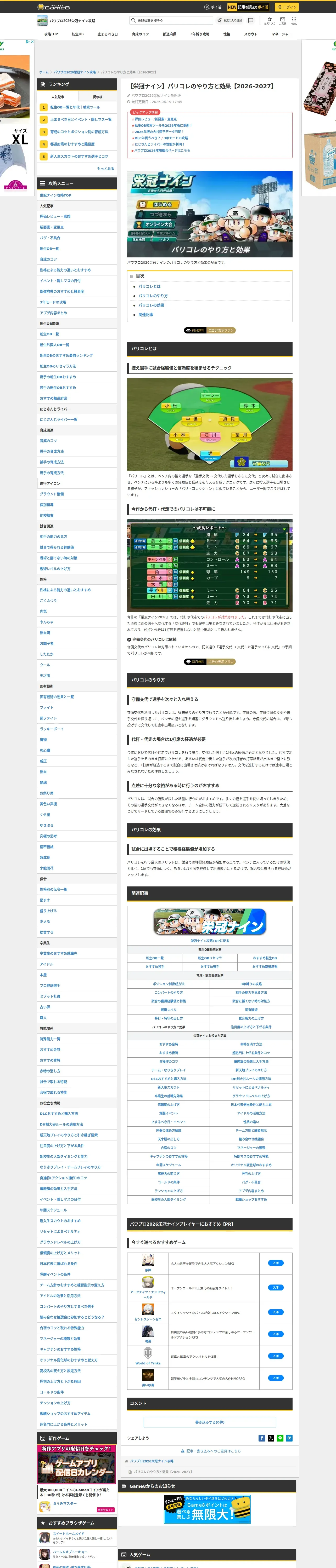Switch to the 掲示板 ranking tab

pos(98,97)
